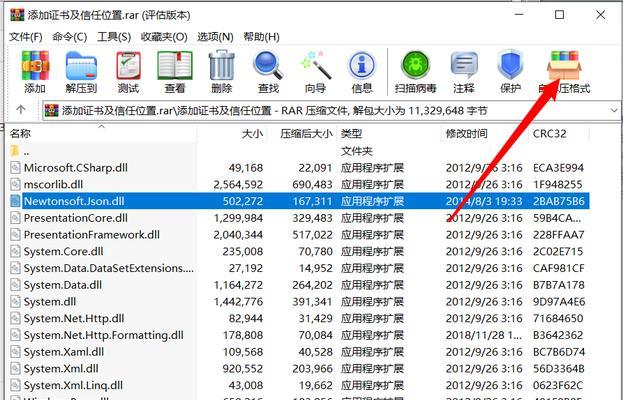The image size is (623, 400).
Task: Sort by Modified (修改时间) column header
Action: (x=485, y=133)
